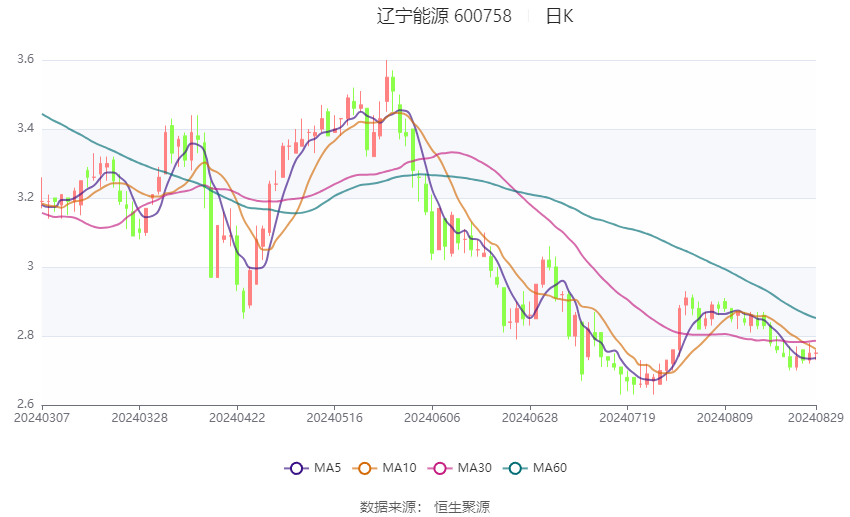The width and height of the screenshot is (850, 517).
Task: Click the 恒生聚源 data source text
Action: point(462,507)
